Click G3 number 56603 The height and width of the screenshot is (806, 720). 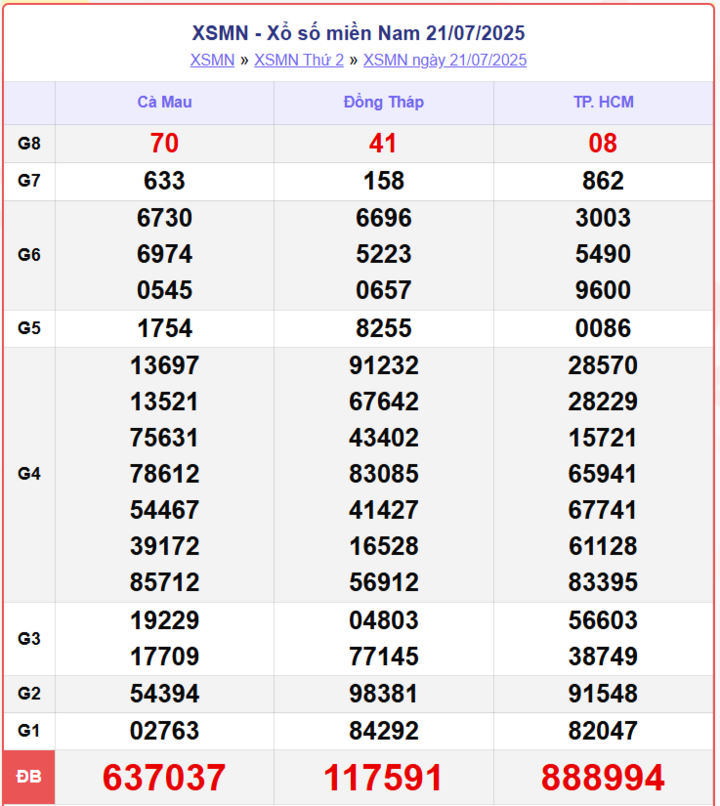click(603, 620)
